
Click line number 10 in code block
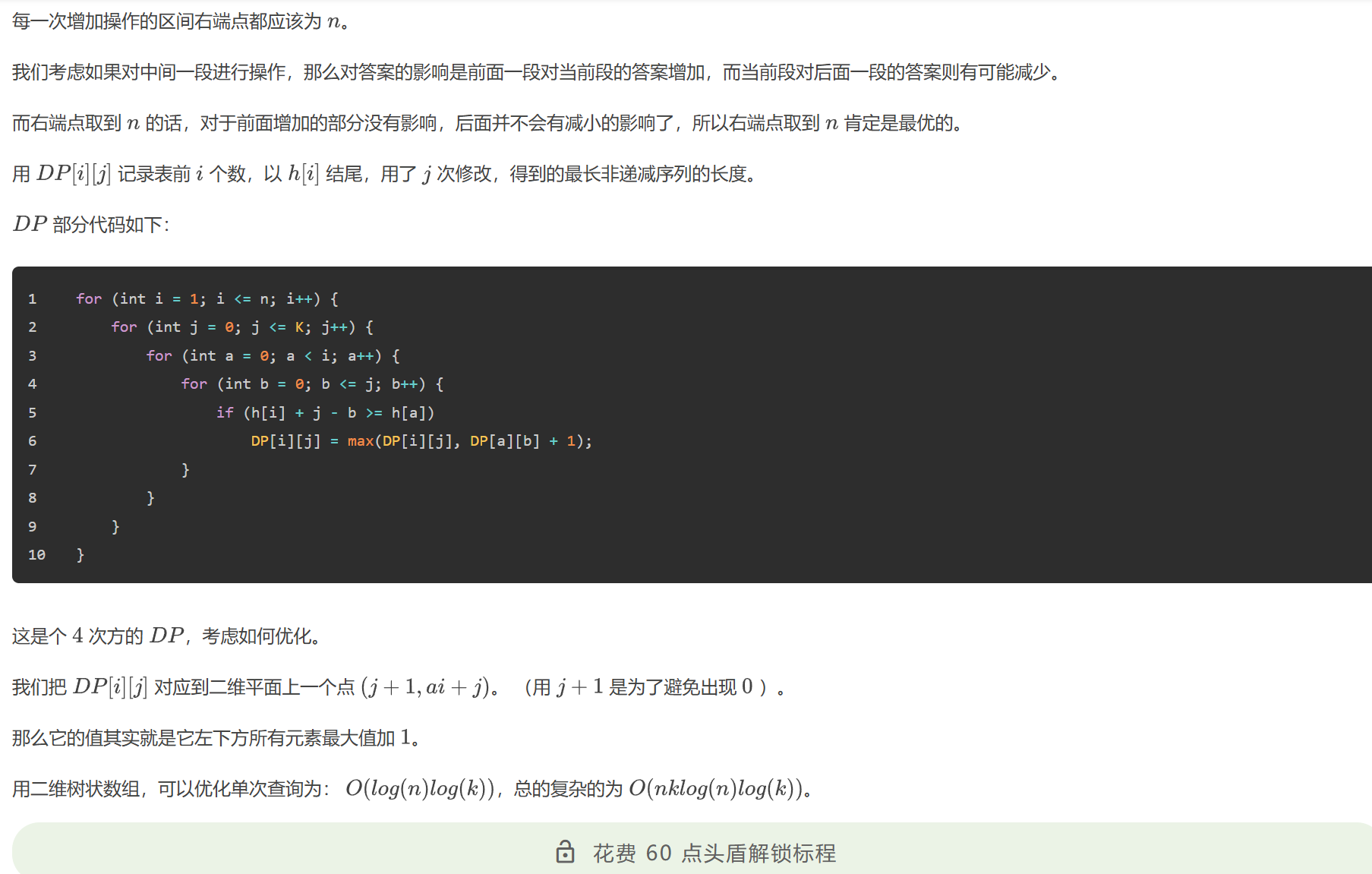[x=36, y=555]
